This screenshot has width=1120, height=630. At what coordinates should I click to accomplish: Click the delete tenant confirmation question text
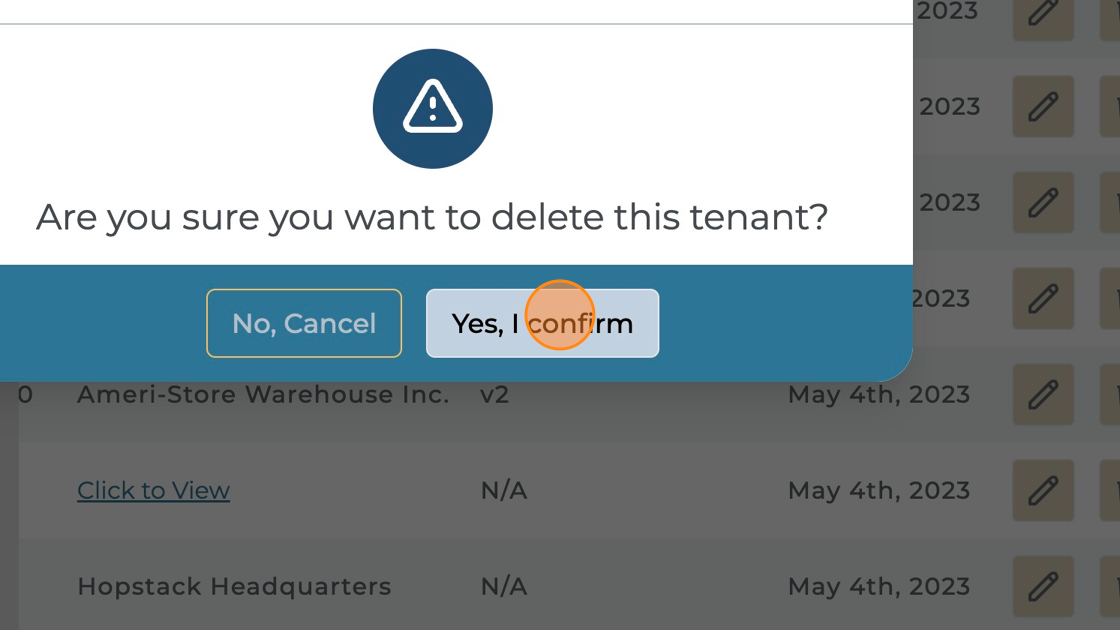[432, 217]
